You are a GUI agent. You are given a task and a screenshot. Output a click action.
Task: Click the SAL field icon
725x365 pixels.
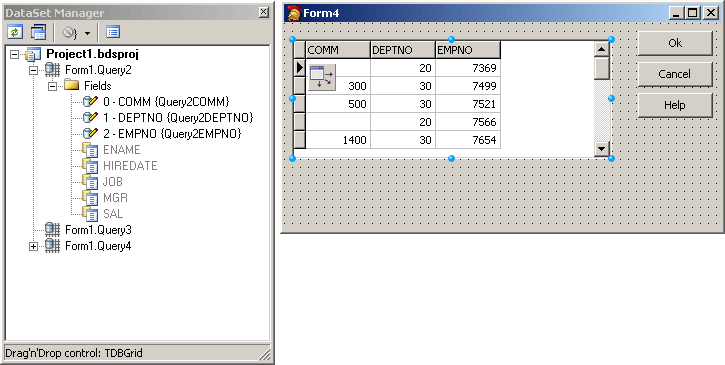pos(90,214)
